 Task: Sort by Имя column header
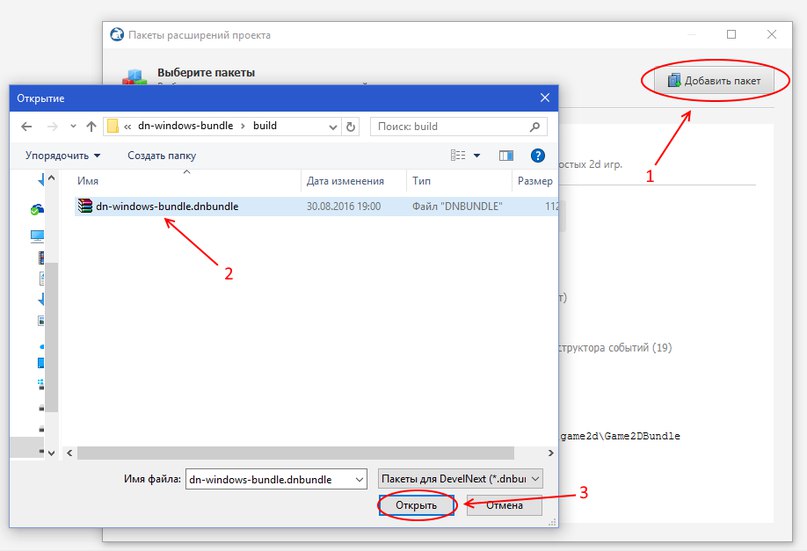[187, 181]
